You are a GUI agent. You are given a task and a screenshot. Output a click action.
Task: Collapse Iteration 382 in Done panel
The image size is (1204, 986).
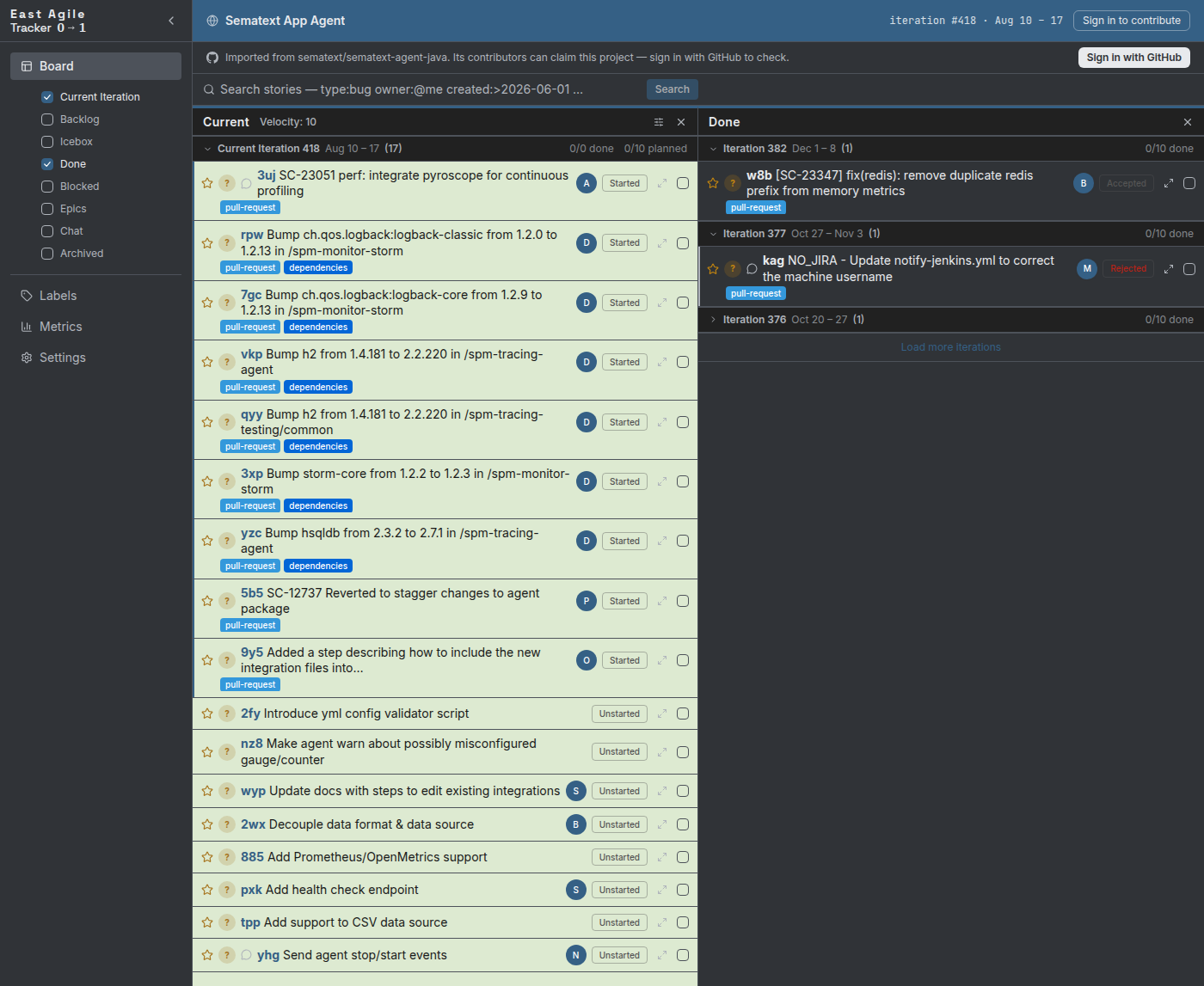[713, 149]
